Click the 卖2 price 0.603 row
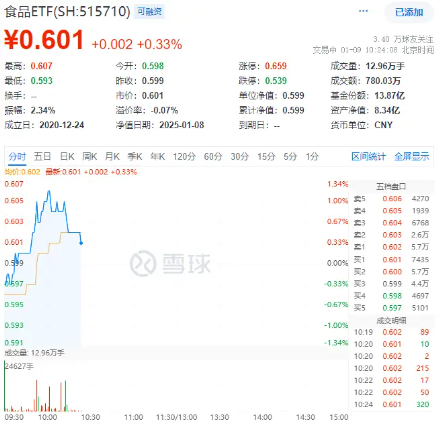This screenshot has width=440, height=426. (391, 235)
